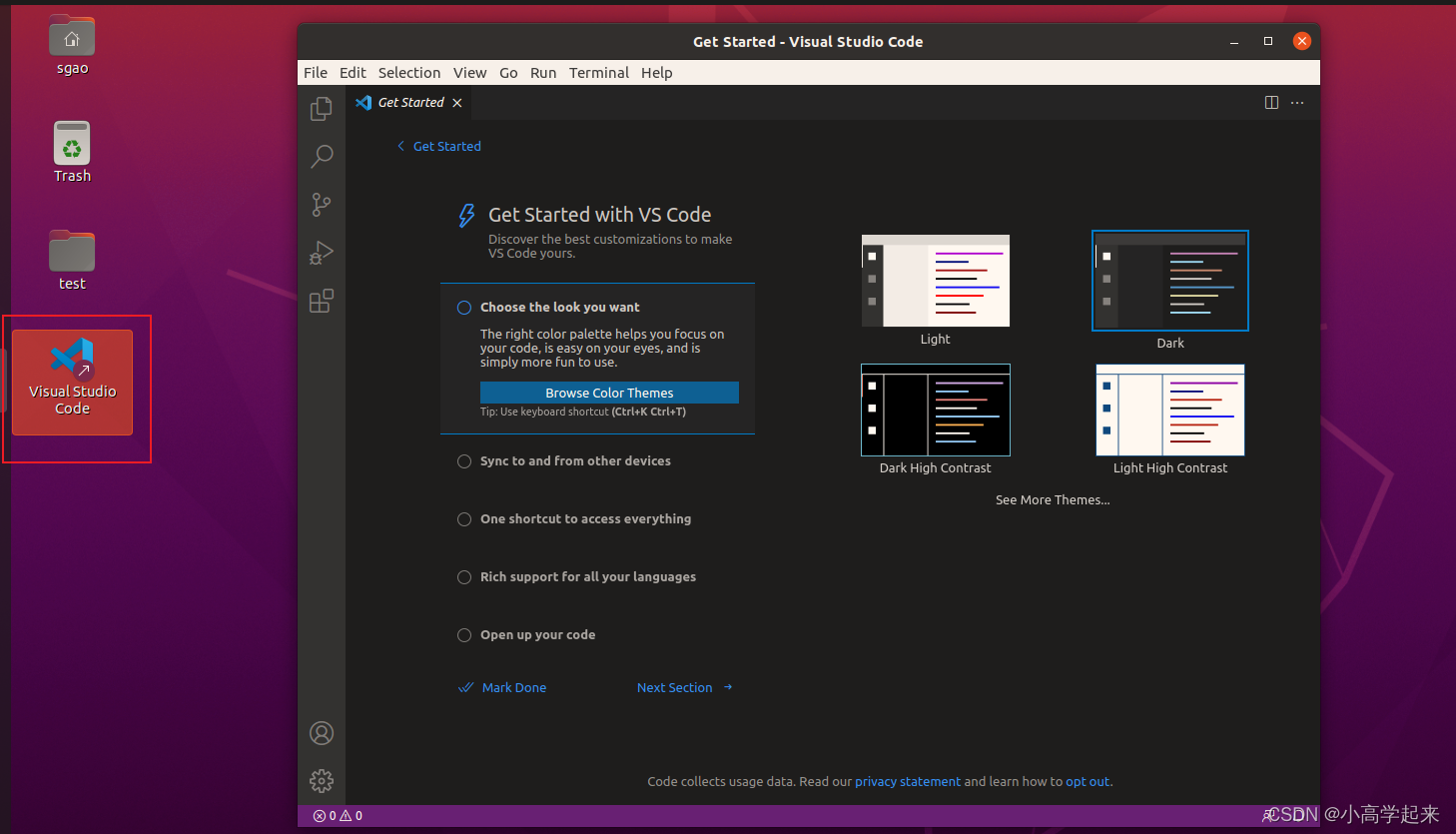The width and height of the screenshot is (1456, 834).
Task: Close the Get Started tab
Action: (457, 103)
